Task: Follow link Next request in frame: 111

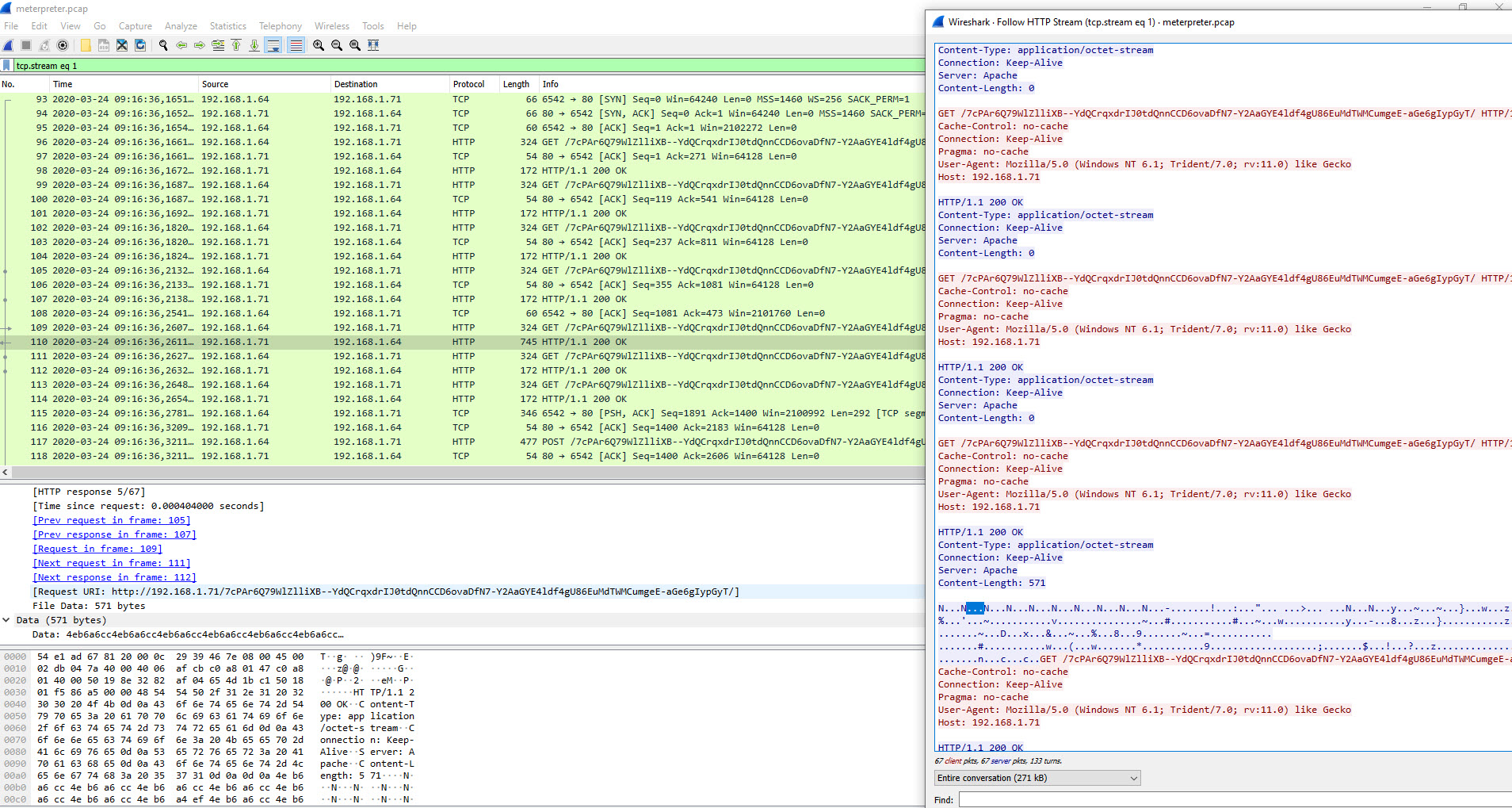Action: pyautogui.click(x=112, y=563)
